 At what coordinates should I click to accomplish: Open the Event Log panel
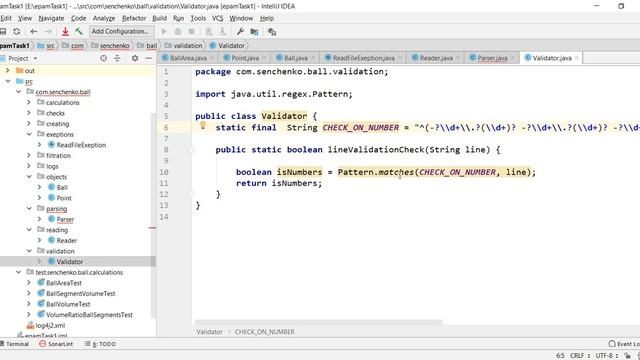point(624,344)
